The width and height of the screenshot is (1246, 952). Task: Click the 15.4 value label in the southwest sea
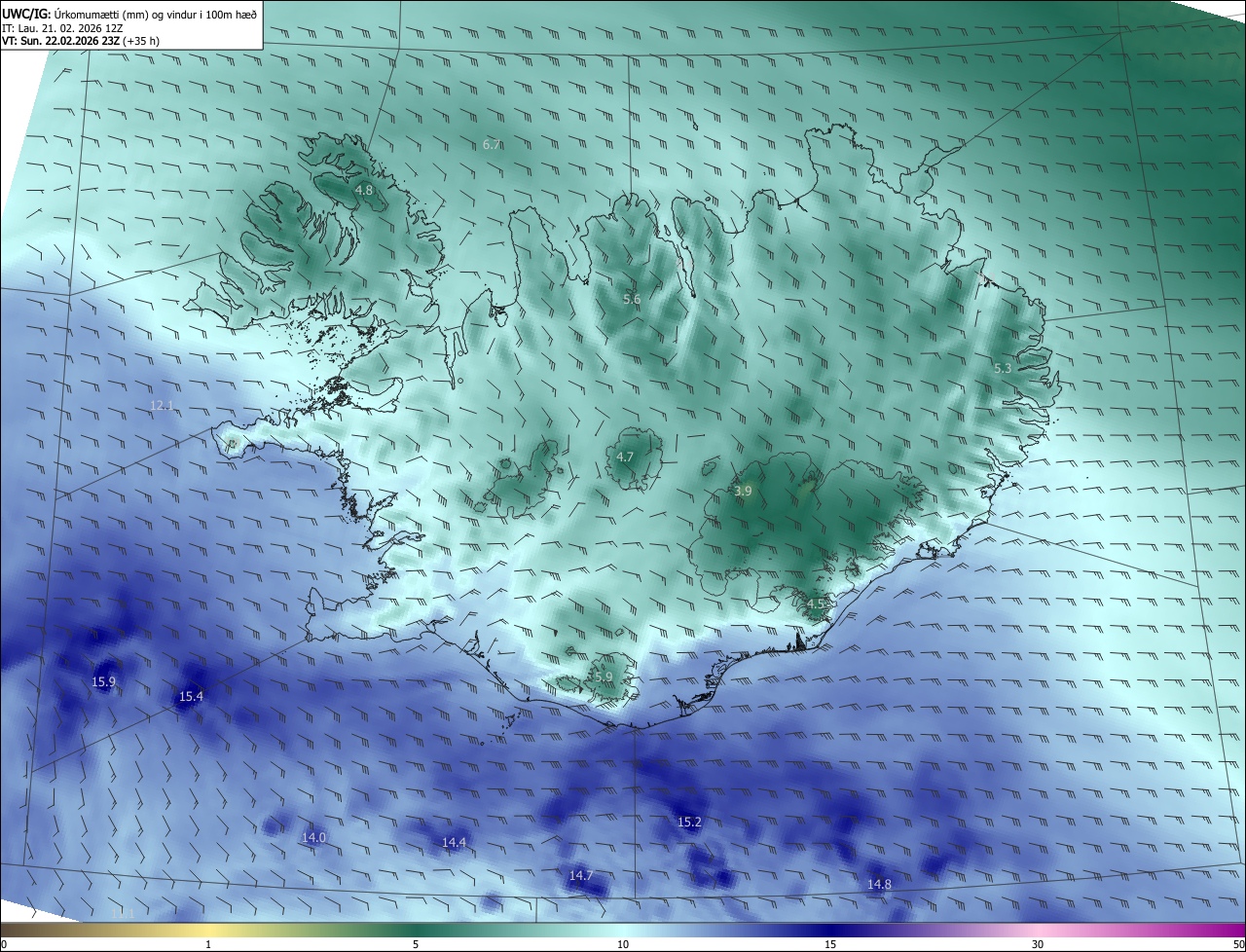click(191, 696)
